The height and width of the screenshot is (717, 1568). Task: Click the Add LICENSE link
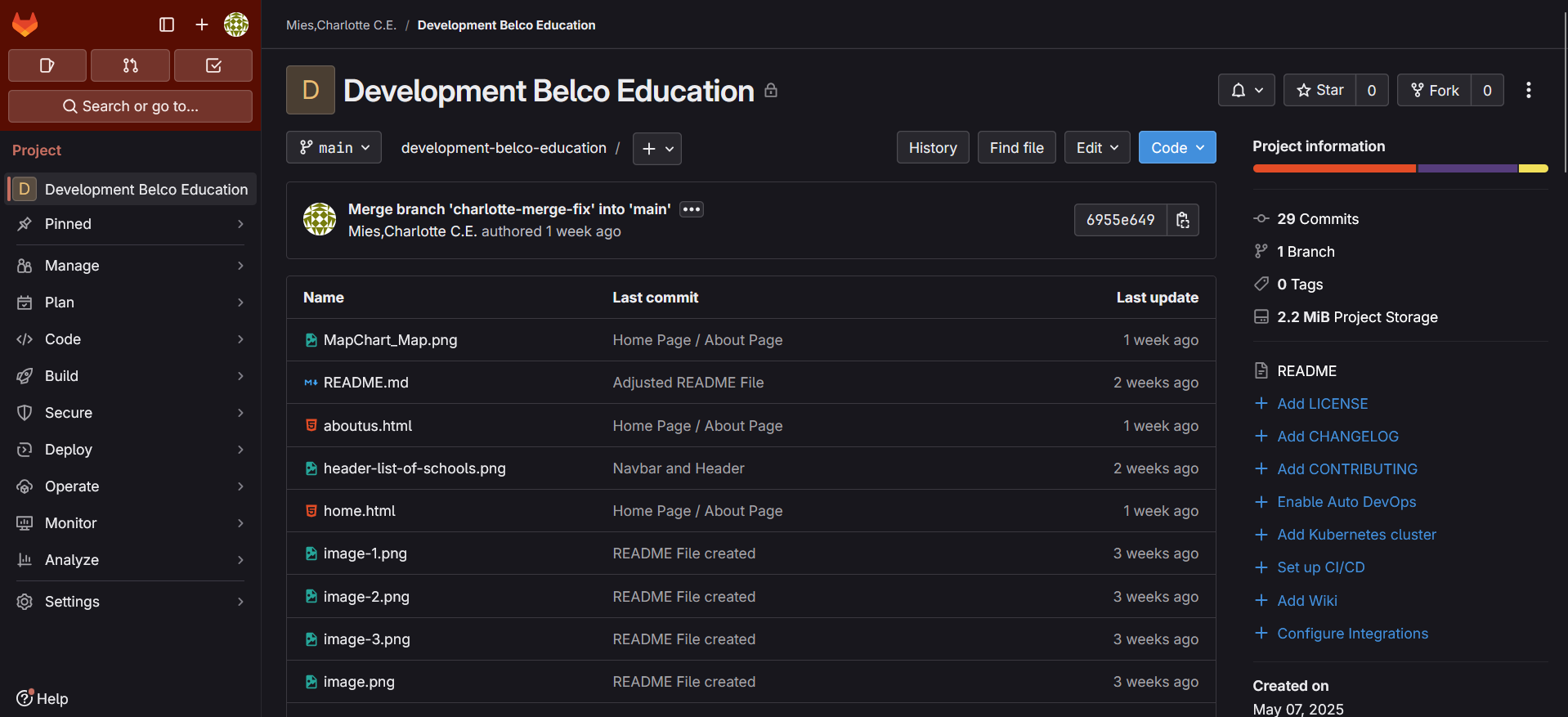[1322, 404]
